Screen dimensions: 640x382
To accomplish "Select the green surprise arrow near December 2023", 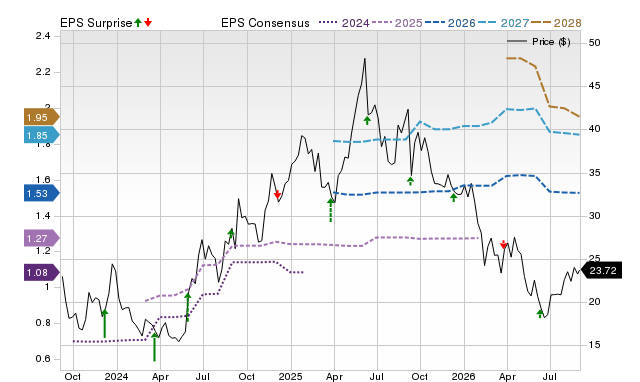I will click(104, 323).
